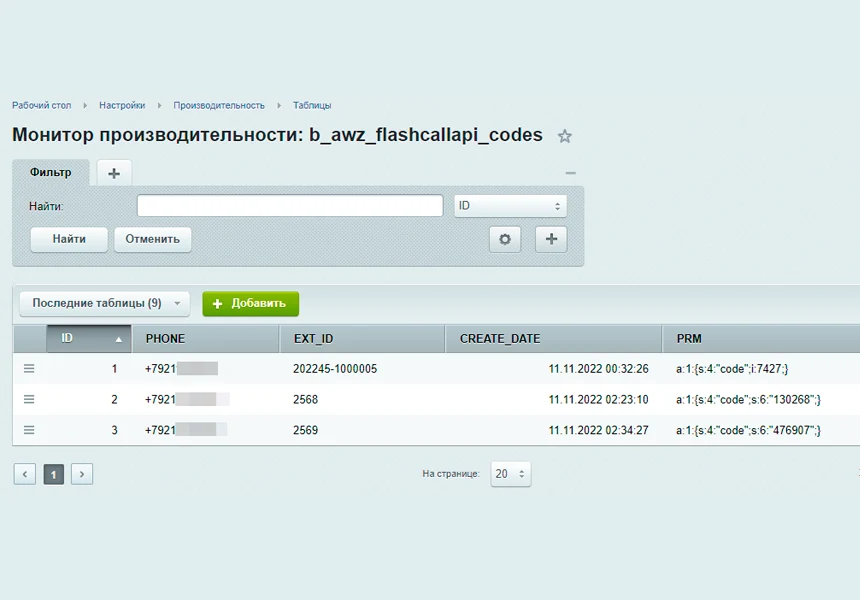860x600 pixels.
Task: Click the Найти search button
Action: tap(69, 239)
